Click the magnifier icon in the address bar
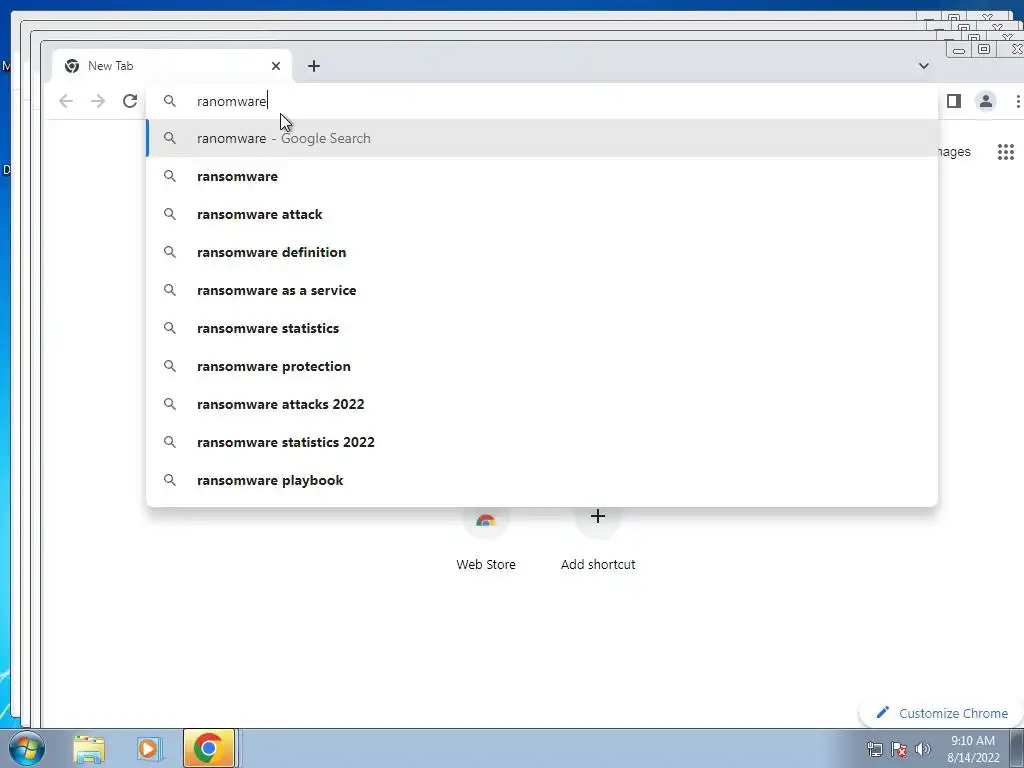Viewport: 1024px width, 768px height. tap(170, 101)
